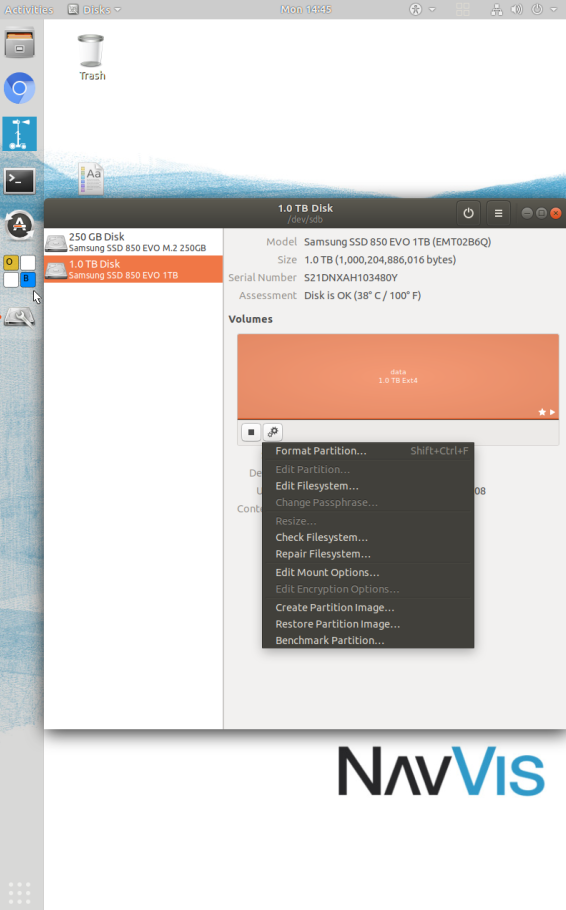Choose Repair Filesystem menu entry
566x910 pixels.
pyautogui.click(x=368, y=554)
